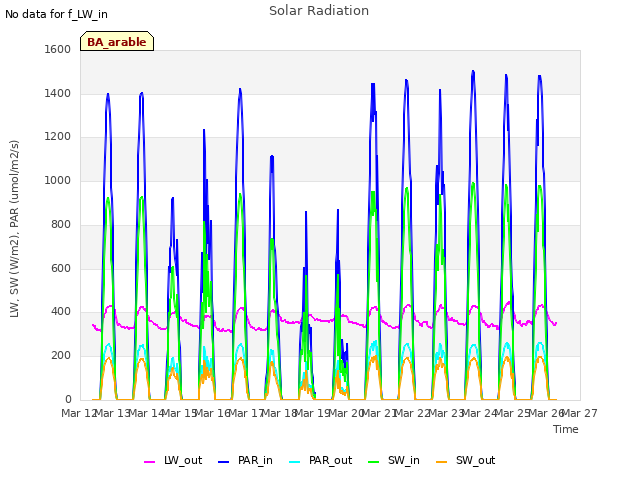Click the Time axis label
Viewport: 640px width, 480px height.
coord(566,429)
